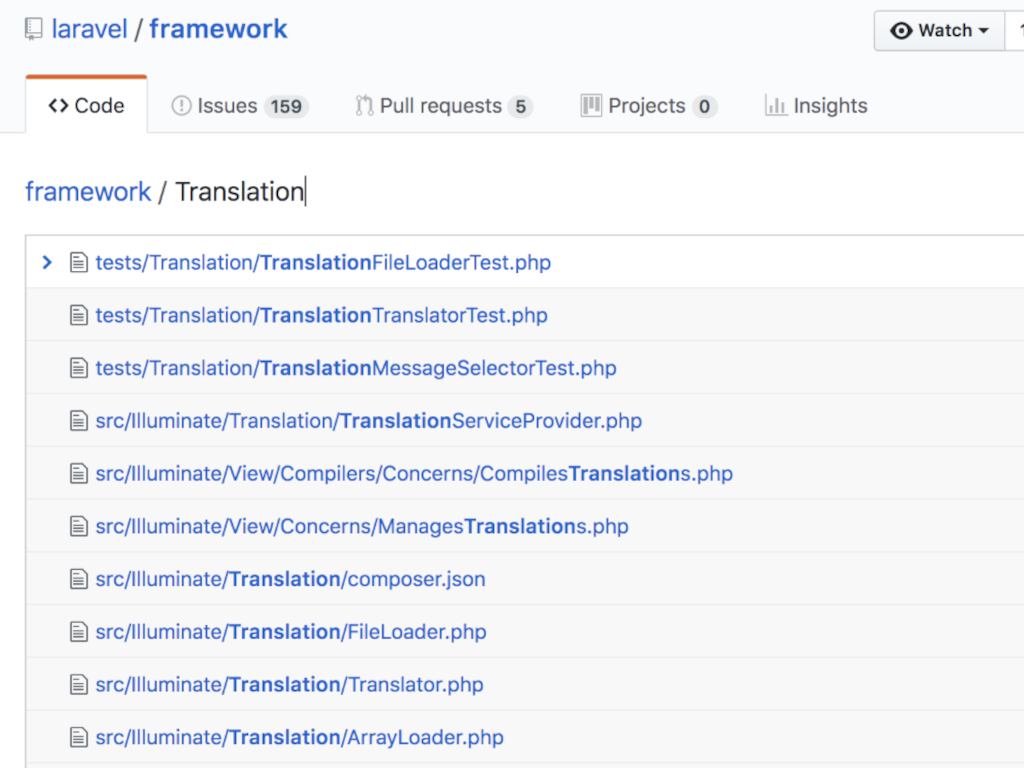Open the laravel owner link
1024x768 pixels.
89,29
